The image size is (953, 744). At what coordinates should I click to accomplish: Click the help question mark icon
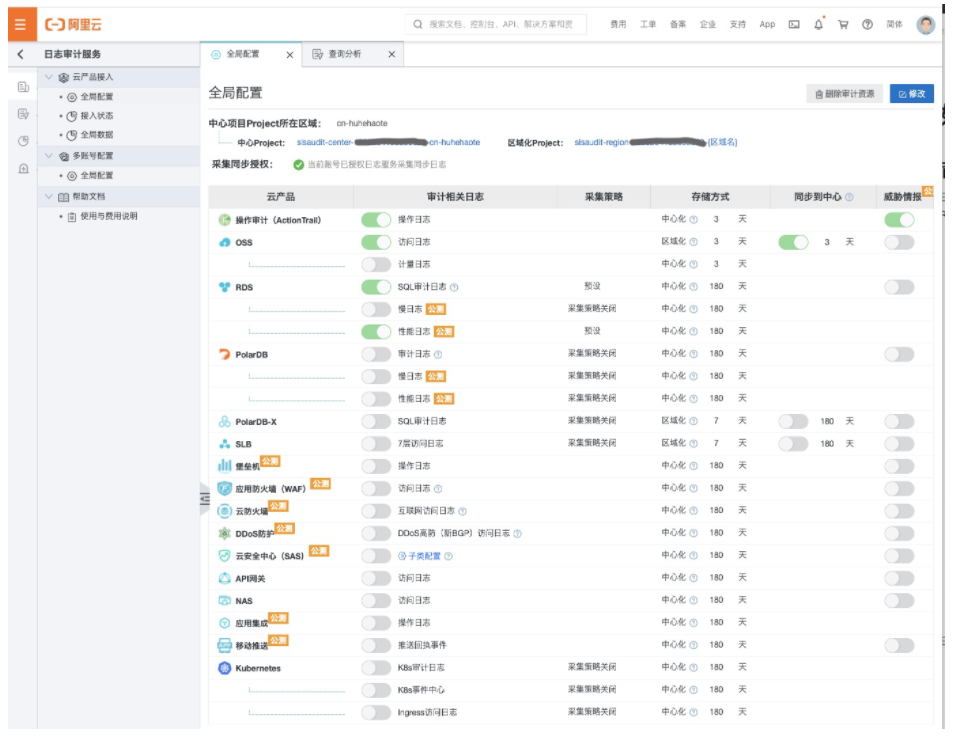[x=867, y=24]
